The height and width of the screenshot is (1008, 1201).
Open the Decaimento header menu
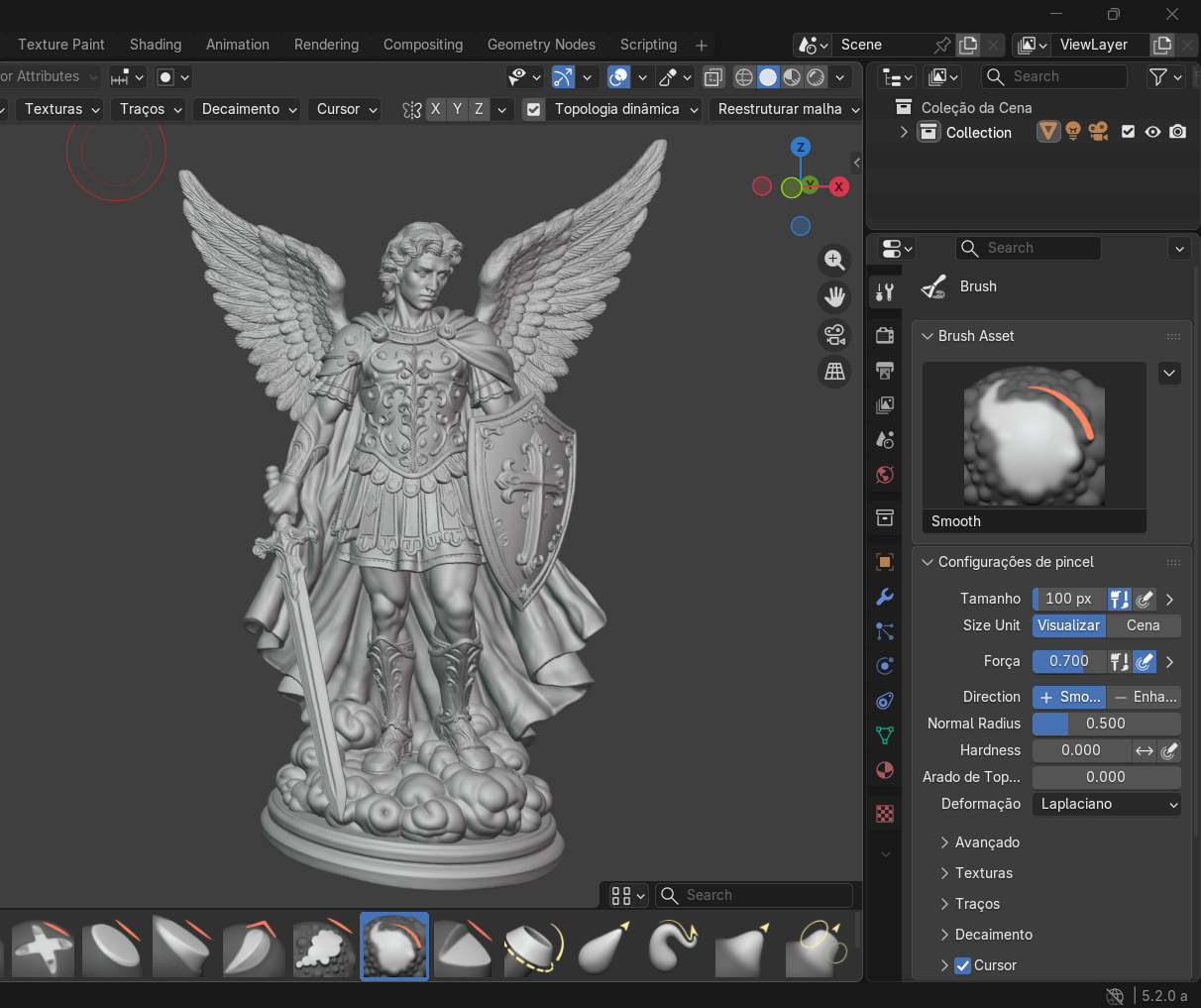pos(250,109)
